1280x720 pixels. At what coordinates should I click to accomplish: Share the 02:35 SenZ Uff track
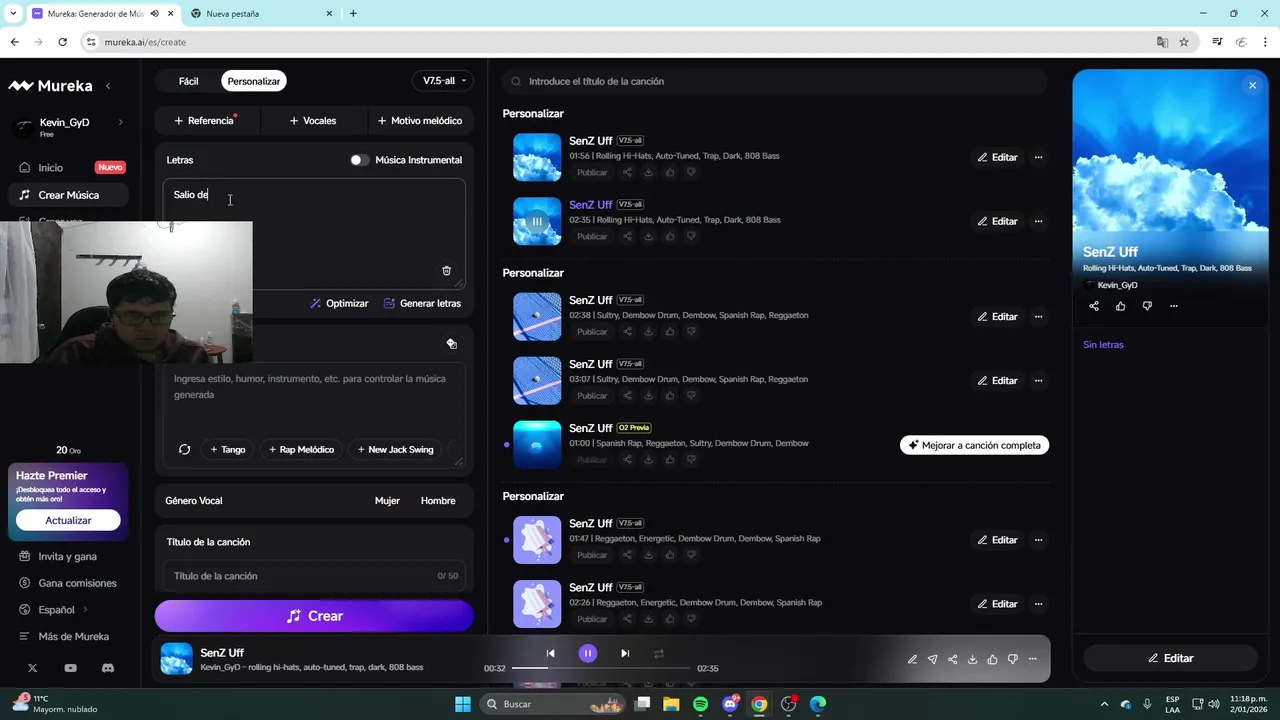click(x=627, y=236)
